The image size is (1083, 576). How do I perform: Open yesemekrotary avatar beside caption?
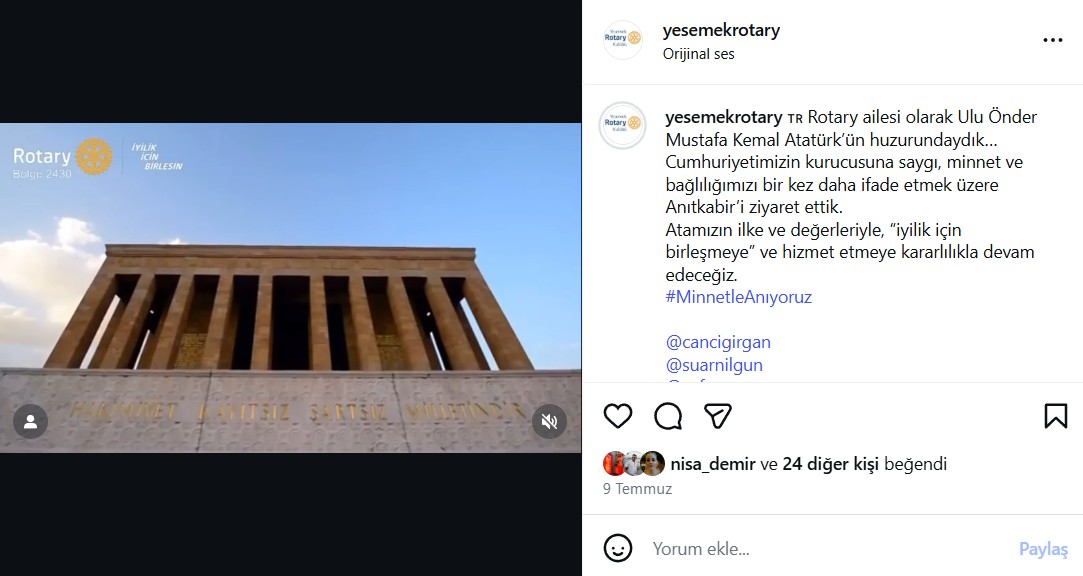622,125
